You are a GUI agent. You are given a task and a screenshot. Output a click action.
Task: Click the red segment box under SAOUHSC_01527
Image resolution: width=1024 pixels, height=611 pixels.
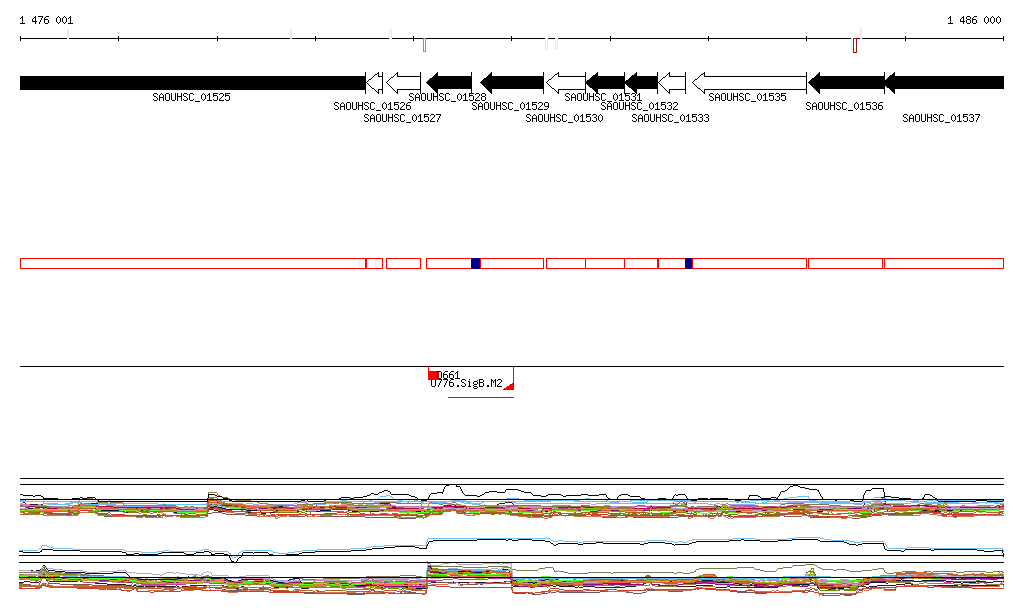coord(404,264)
